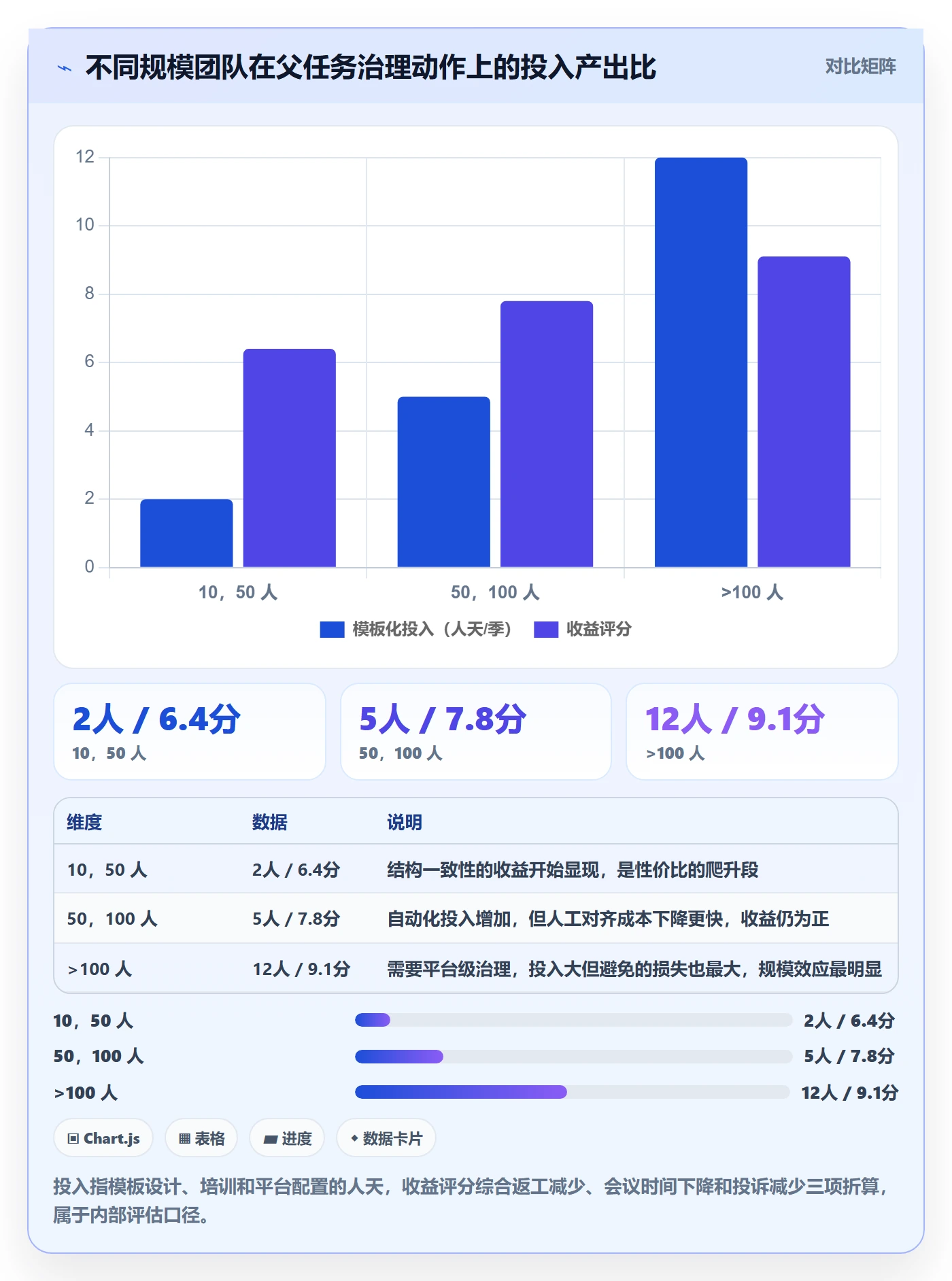This screenshot has width=952, height=1281.
Task: Click the "12人 / 9.1分" cell in the table
Action: point(301,969)
